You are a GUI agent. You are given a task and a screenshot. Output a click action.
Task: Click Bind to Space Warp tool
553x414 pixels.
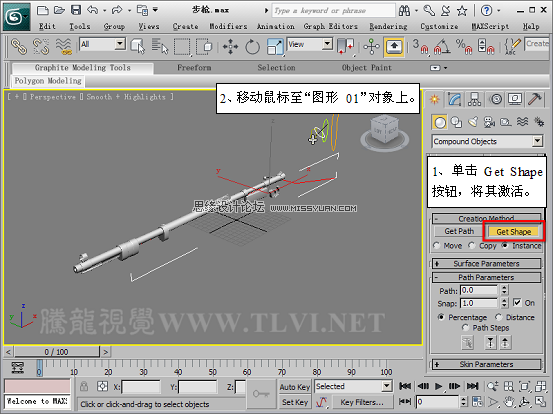click(64, 47)
